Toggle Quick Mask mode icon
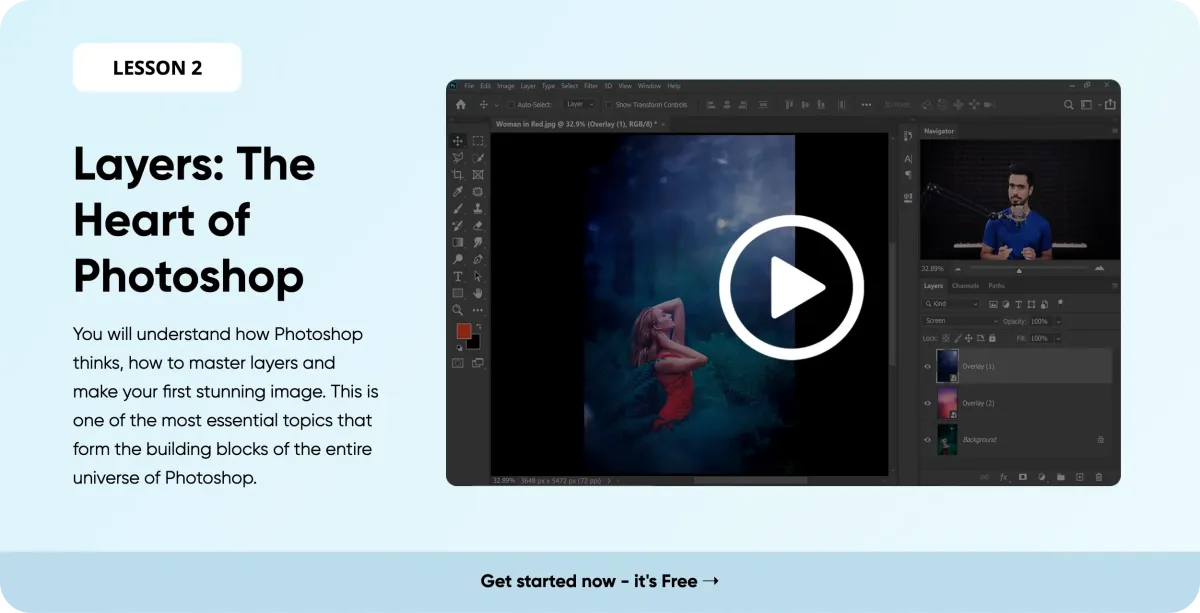 pos(458,363)
